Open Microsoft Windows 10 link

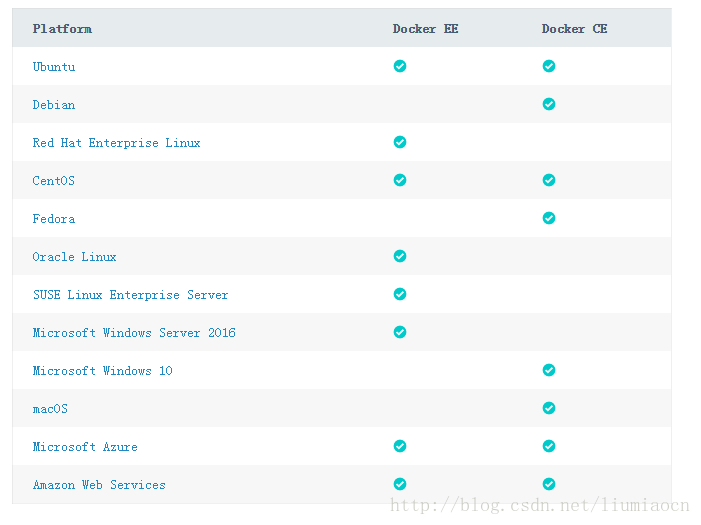102,371
